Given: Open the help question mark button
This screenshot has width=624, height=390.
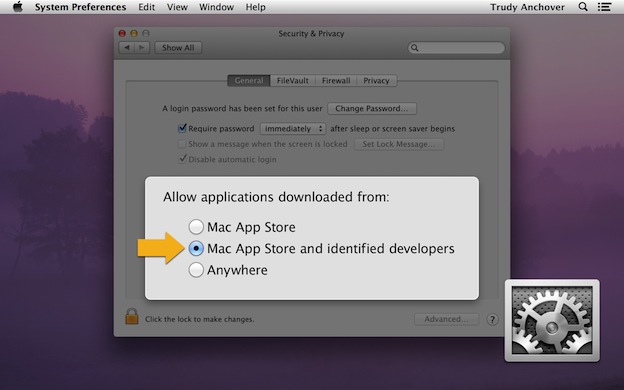Looking at the screenshot, I should coord(492,319).
